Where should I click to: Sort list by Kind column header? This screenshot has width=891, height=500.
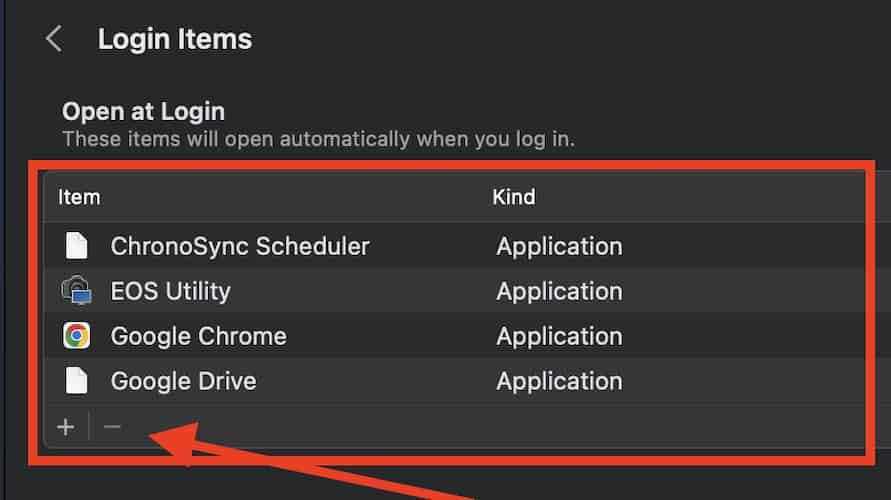click(x=514, y=197)
